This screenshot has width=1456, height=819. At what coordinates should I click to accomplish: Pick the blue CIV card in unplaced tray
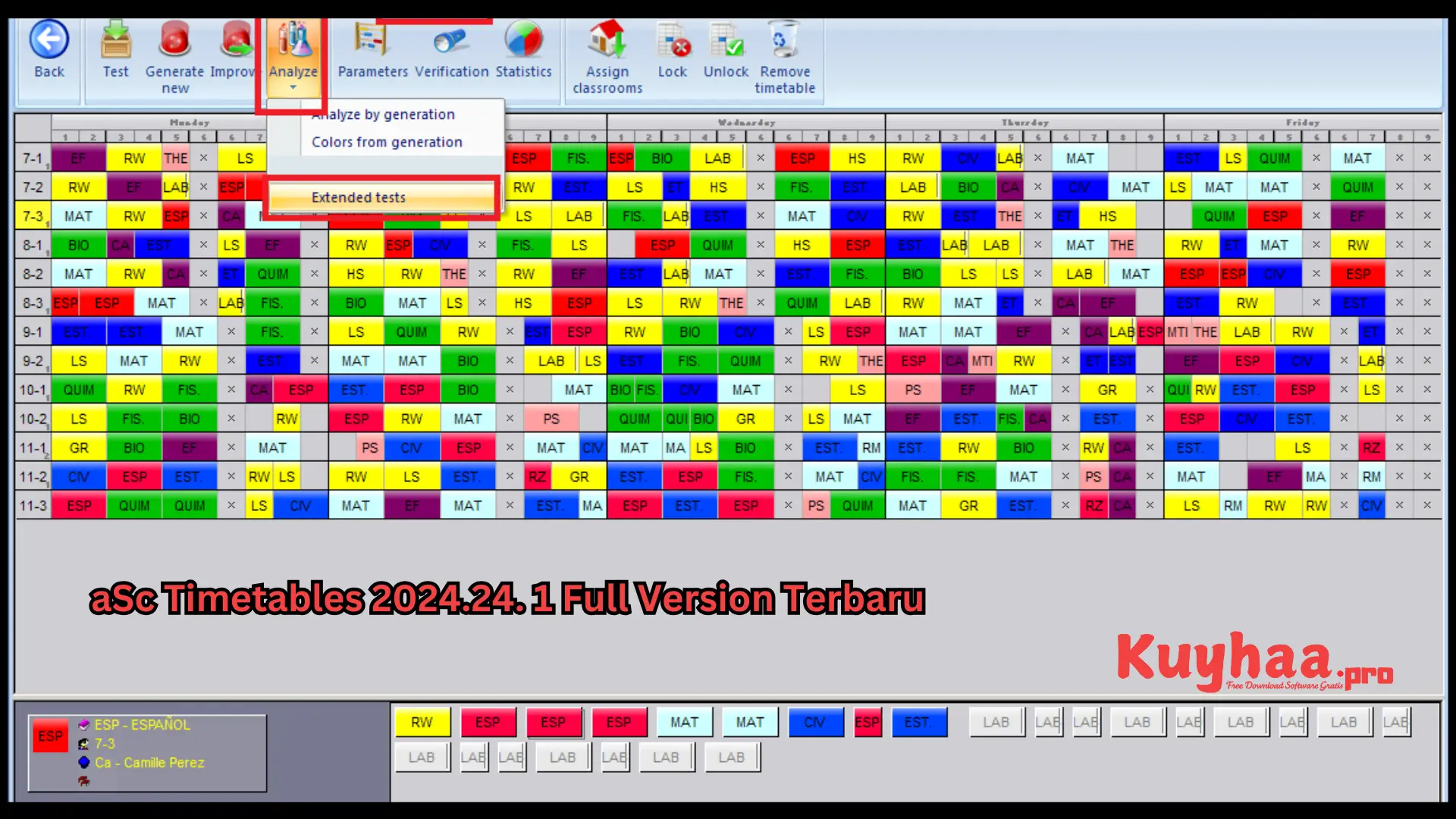[815, 723]
